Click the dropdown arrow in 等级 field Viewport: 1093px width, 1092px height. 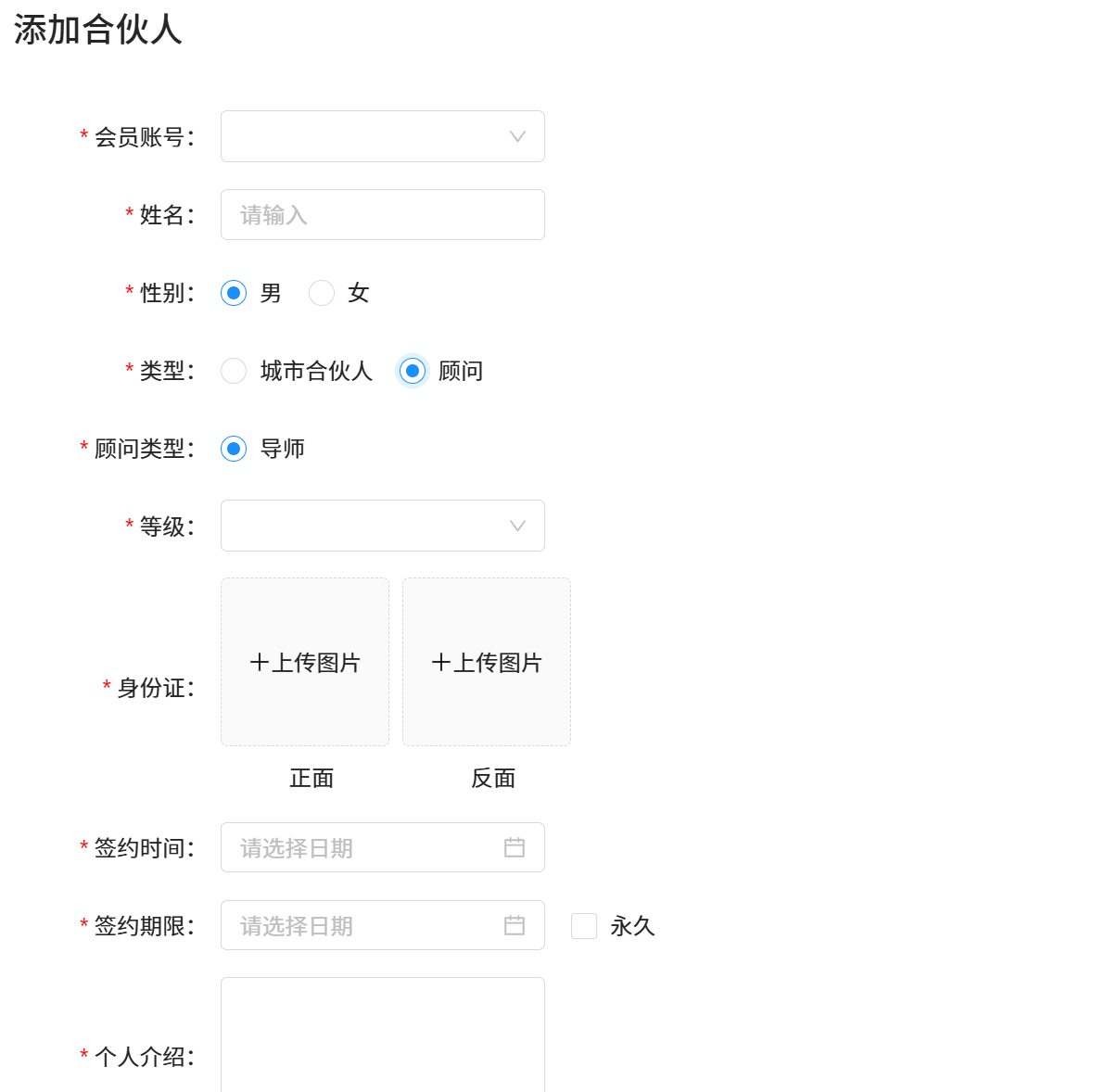[516, 526]
